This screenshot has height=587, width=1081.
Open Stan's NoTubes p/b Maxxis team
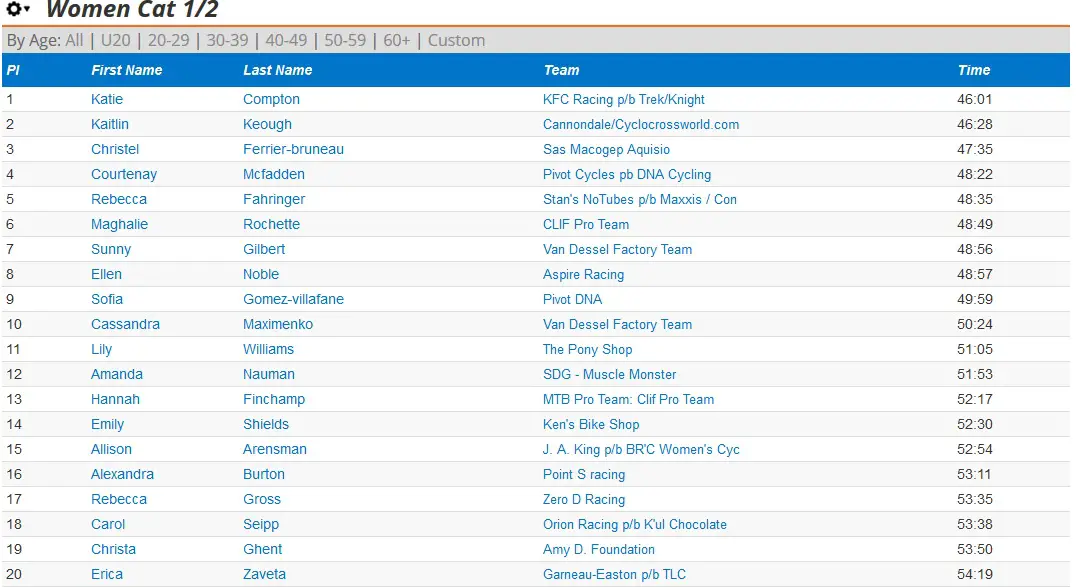pyautogui.click(x=640, y=199)
